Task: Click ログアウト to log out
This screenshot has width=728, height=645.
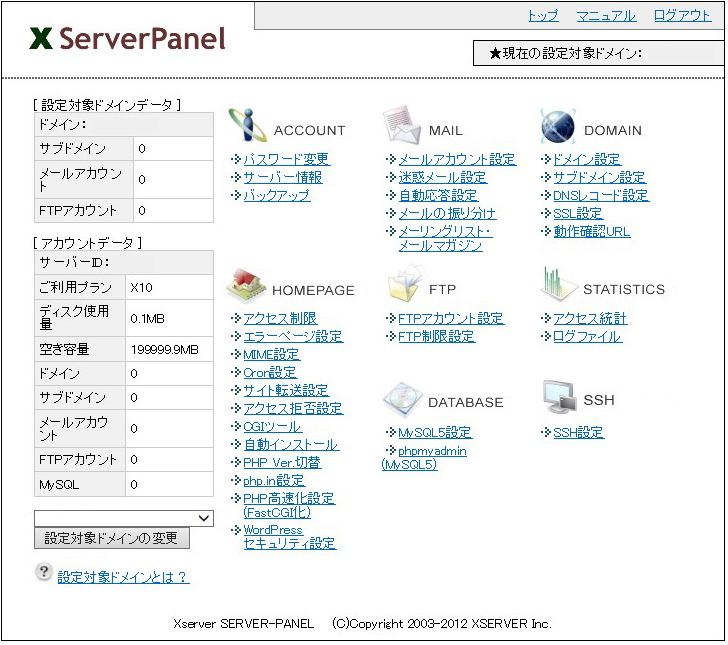Action: (682, 16)
